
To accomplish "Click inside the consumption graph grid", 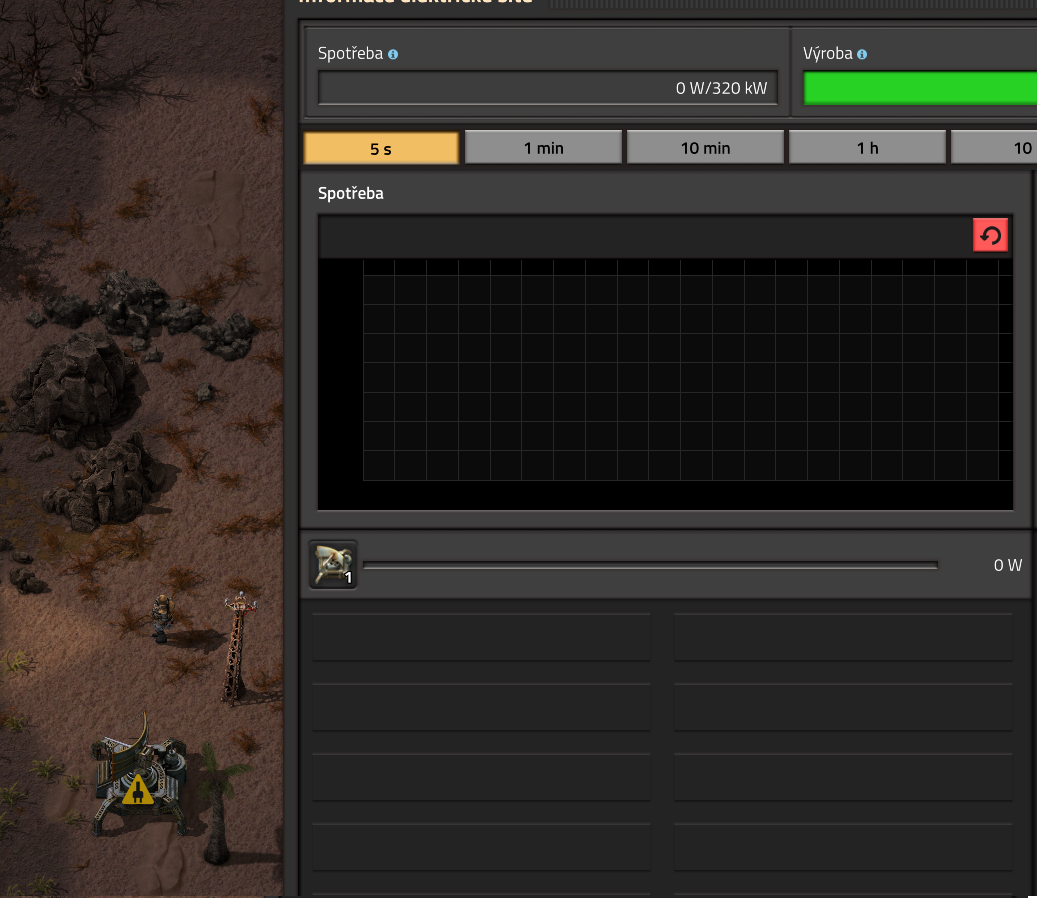I will pyautogui.click(x=680, y=370).
